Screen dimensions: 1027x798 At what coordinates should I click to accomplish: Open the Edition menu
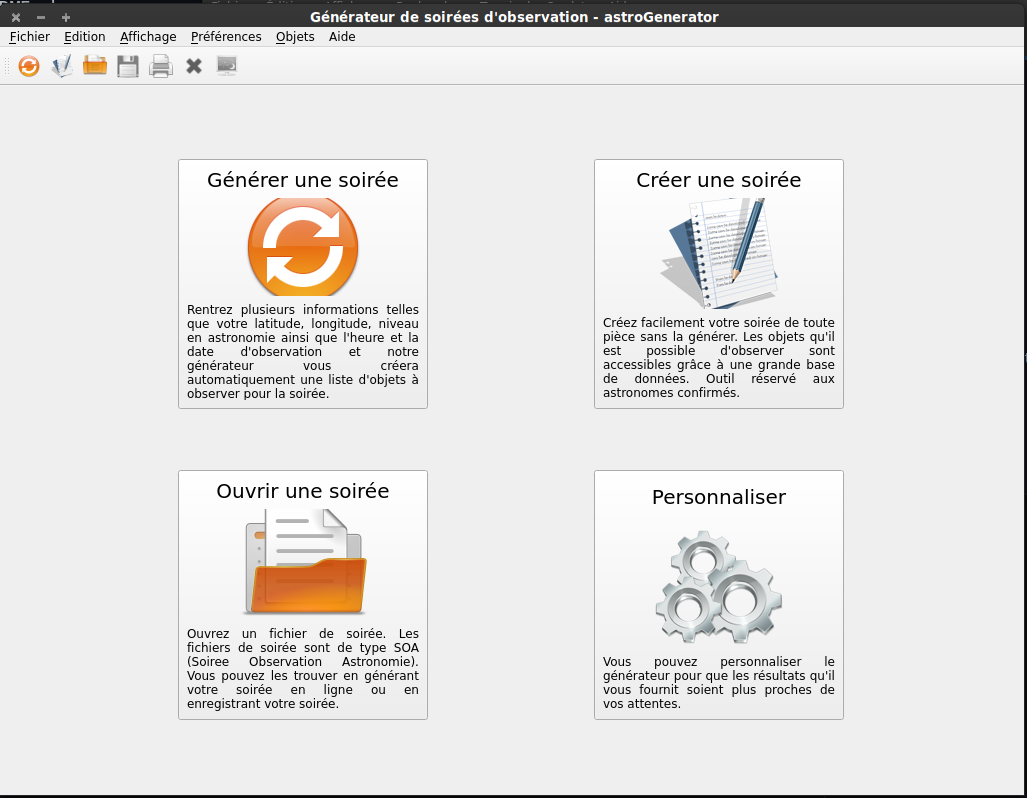click(84, 37)
